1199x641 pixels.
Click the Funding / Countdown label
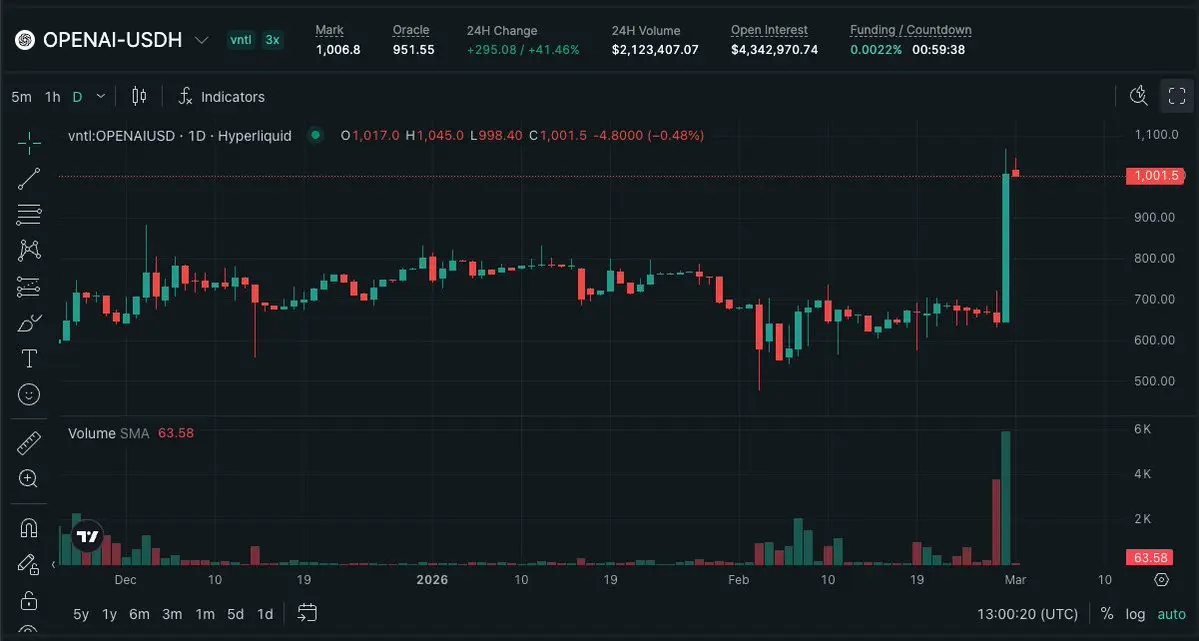911,30
